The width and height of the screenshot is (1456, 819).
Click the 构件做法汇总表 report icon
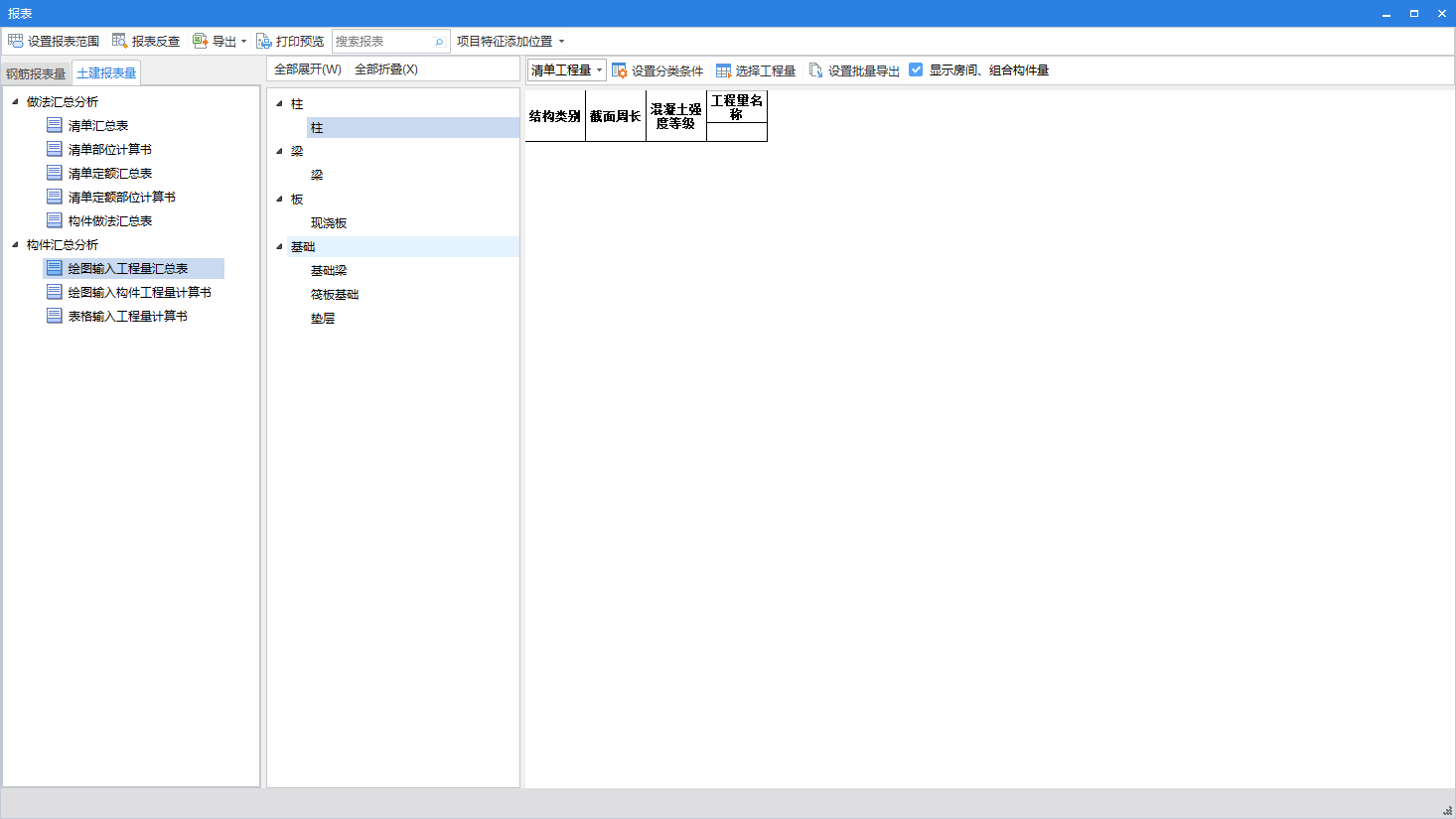(x=55, y=220)
